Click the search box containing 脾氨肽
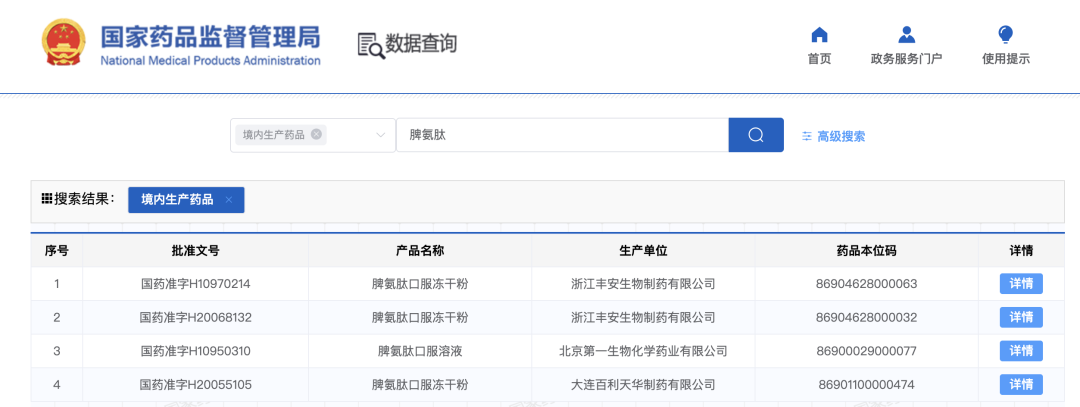The width and height of the screenshot is (1080, 407). coord(562,135)
